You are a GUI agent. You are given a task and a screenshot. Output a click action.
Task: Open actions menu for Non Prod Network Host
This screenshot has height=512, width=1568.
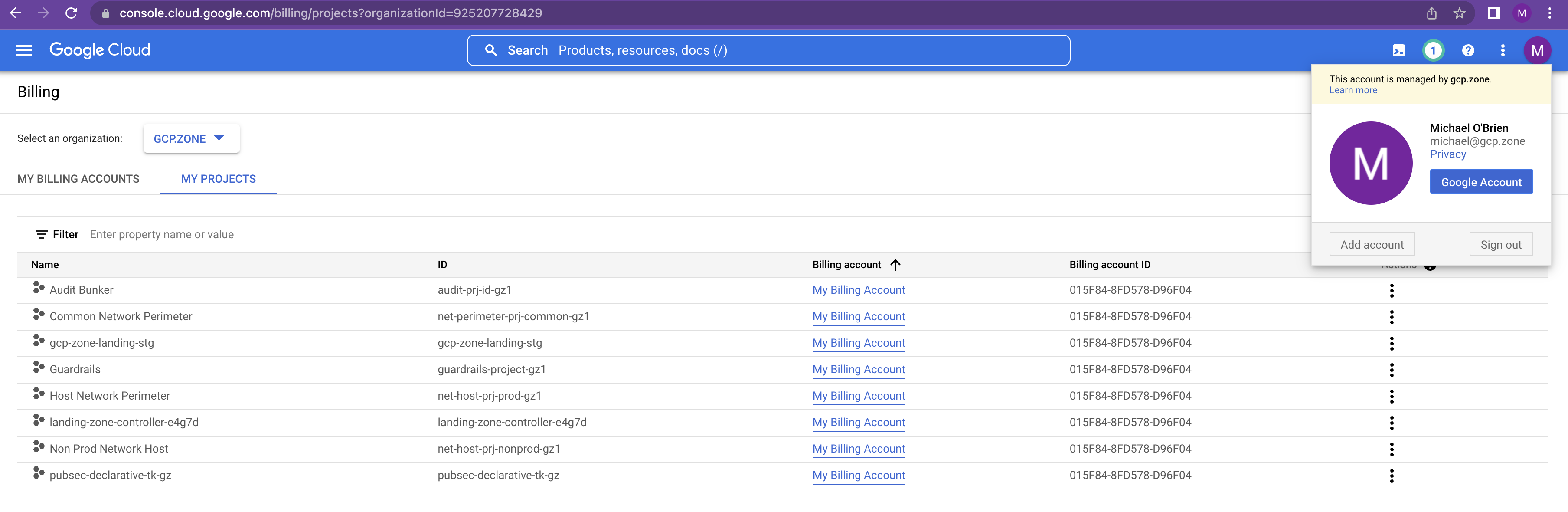1392,449
